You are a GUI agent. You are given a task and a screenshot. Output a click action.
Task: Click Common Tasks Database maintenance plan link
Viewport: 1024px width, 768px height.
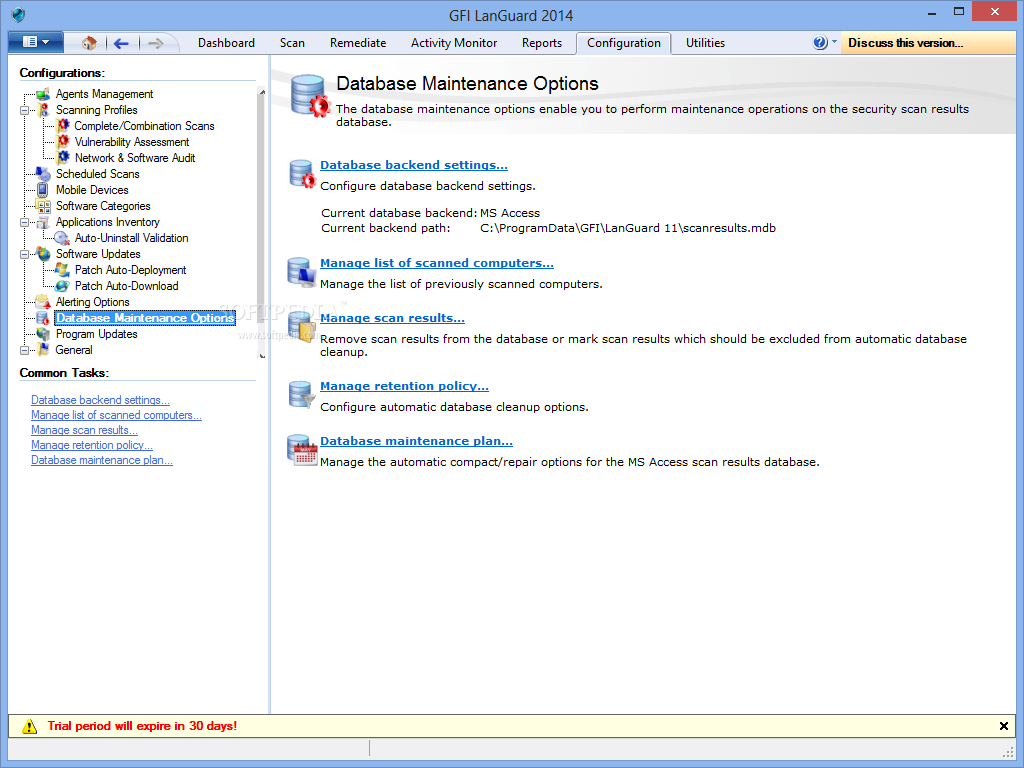tap(102, 460)
